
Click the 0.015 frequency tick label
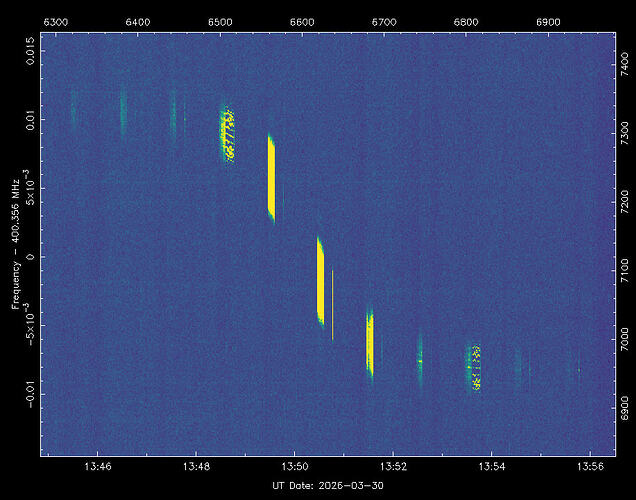(x=31, y=50)
